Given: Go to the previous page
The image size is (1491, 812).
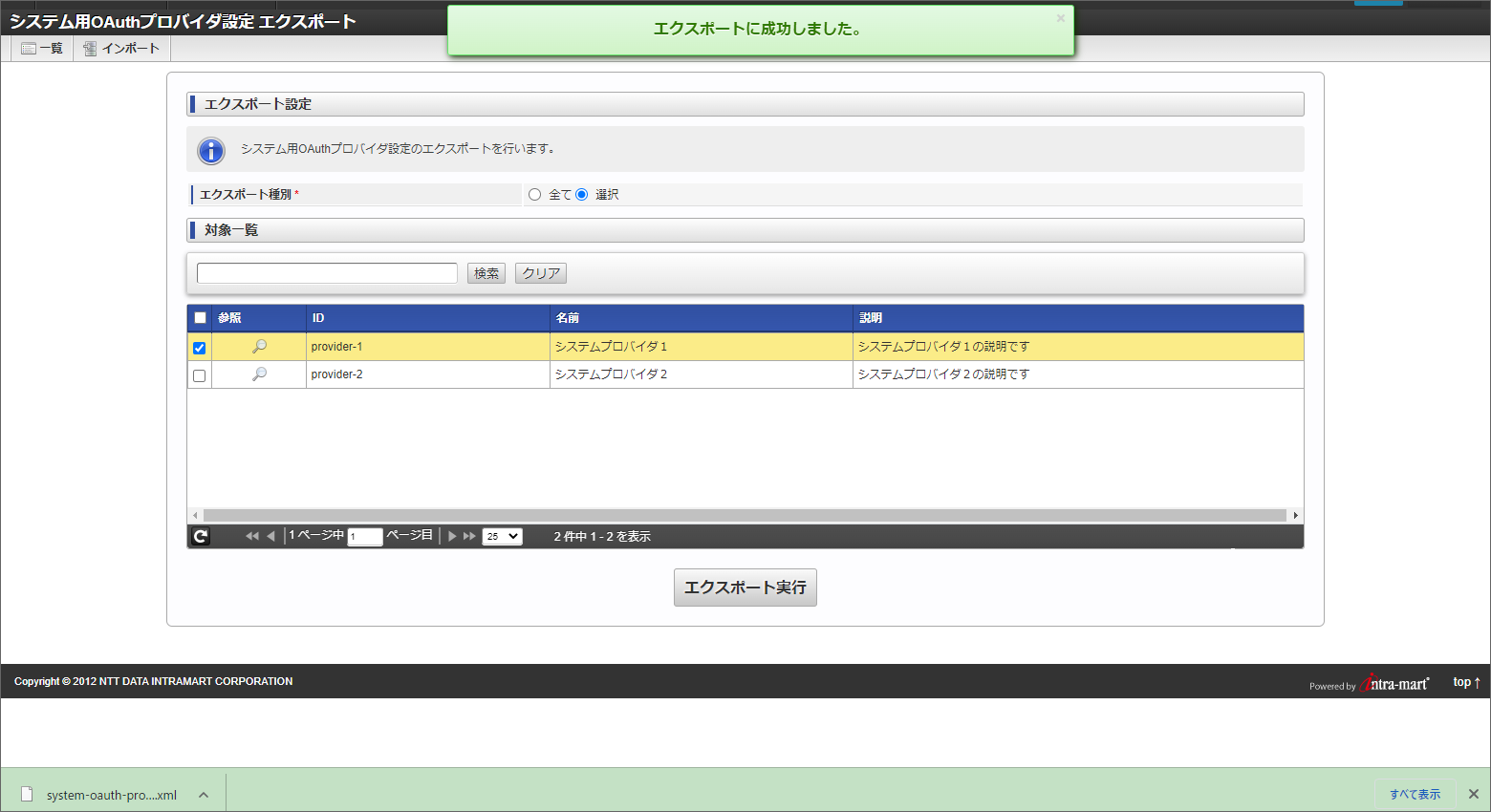Looking at the screenshot, I should [x=271, y=537].
